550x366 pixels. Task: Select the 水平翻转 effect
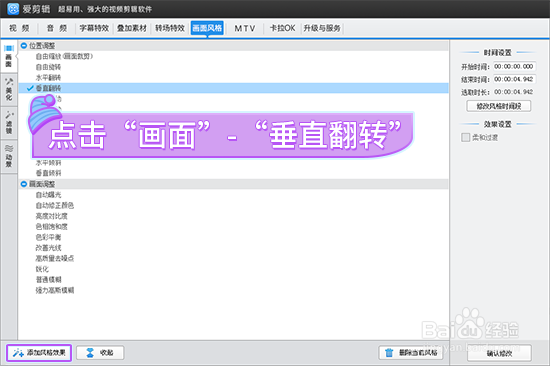pyautogui.click(x=48, y=77)
